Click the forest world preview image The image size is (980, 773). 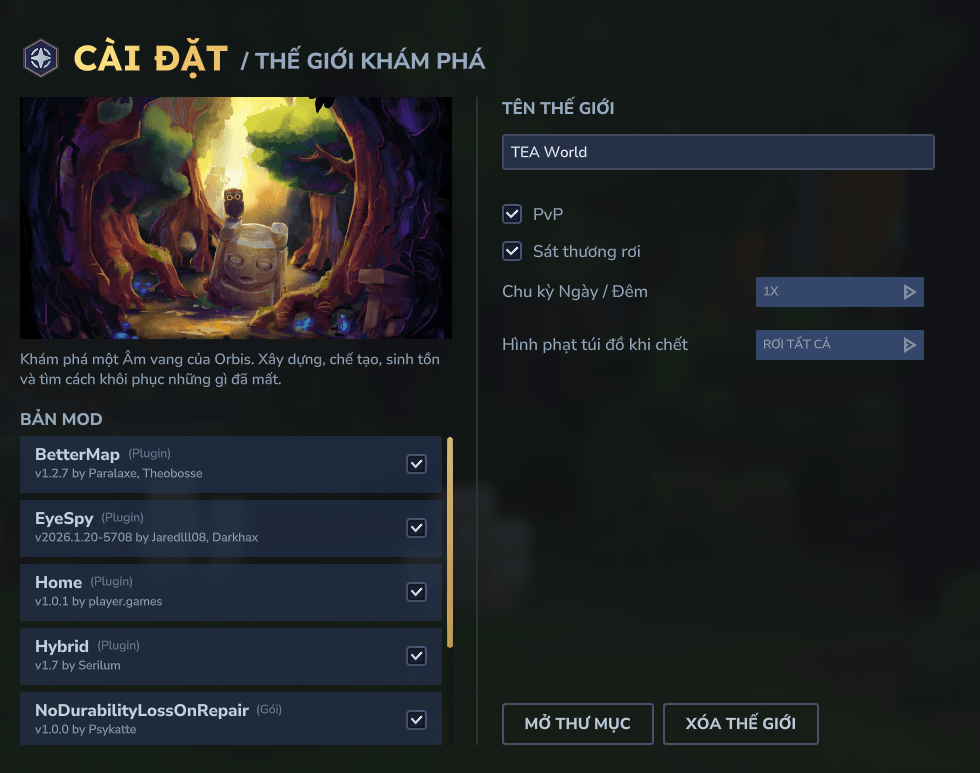[x=236, y=218]
